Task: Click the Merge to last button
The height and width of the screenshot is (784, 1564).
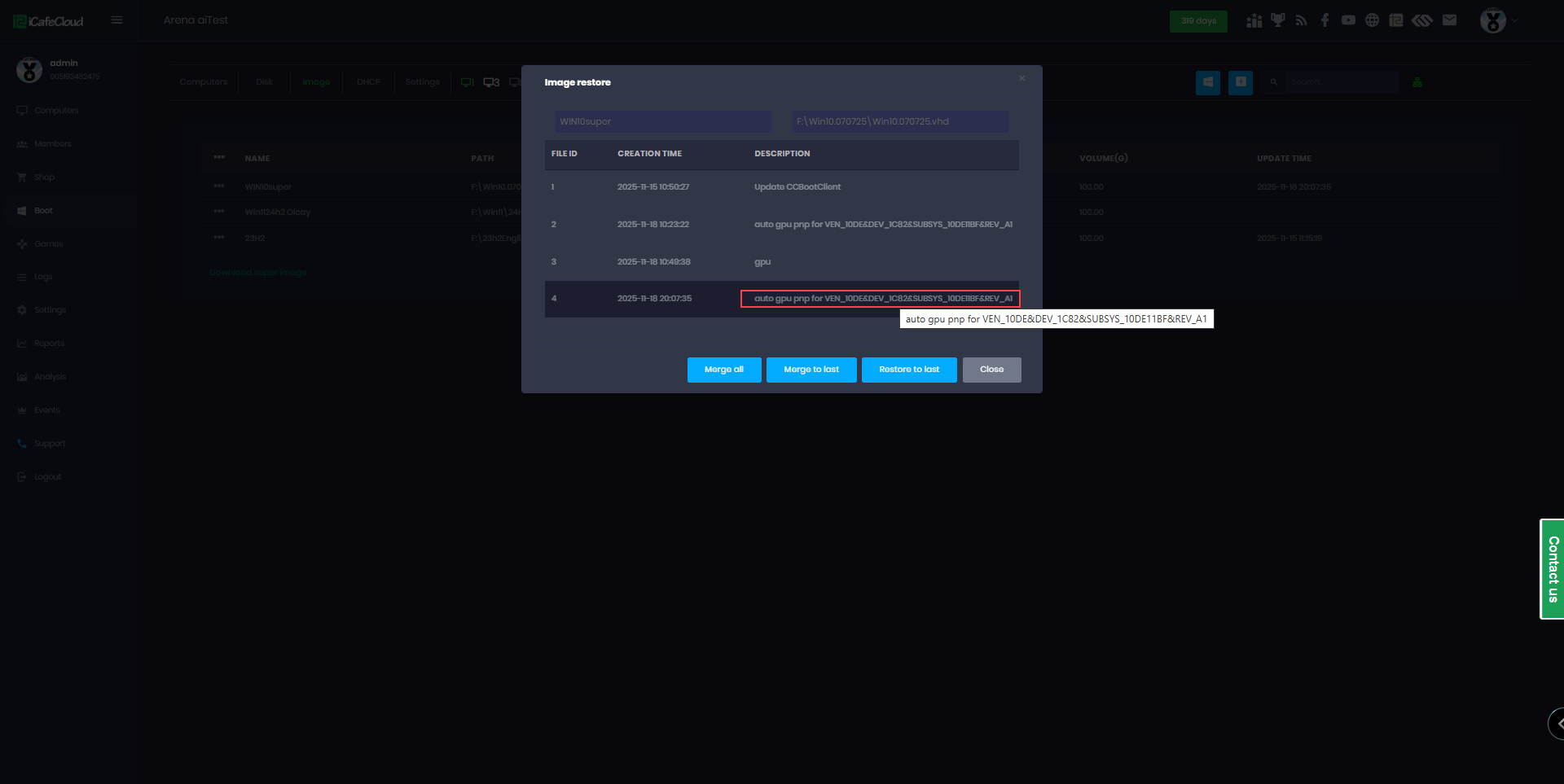Action: [x=811, y=370]
